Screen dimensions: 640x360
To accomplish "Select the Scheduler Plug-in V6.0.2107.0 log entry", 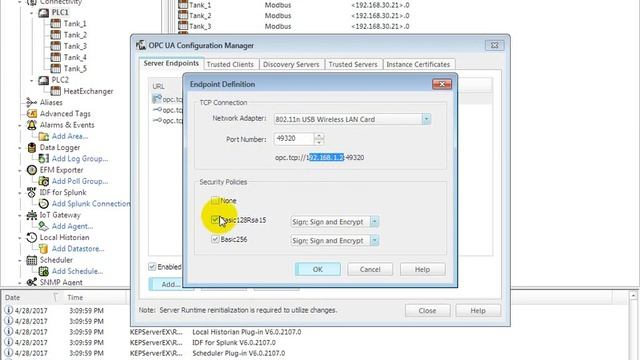I will click(238, 353).
